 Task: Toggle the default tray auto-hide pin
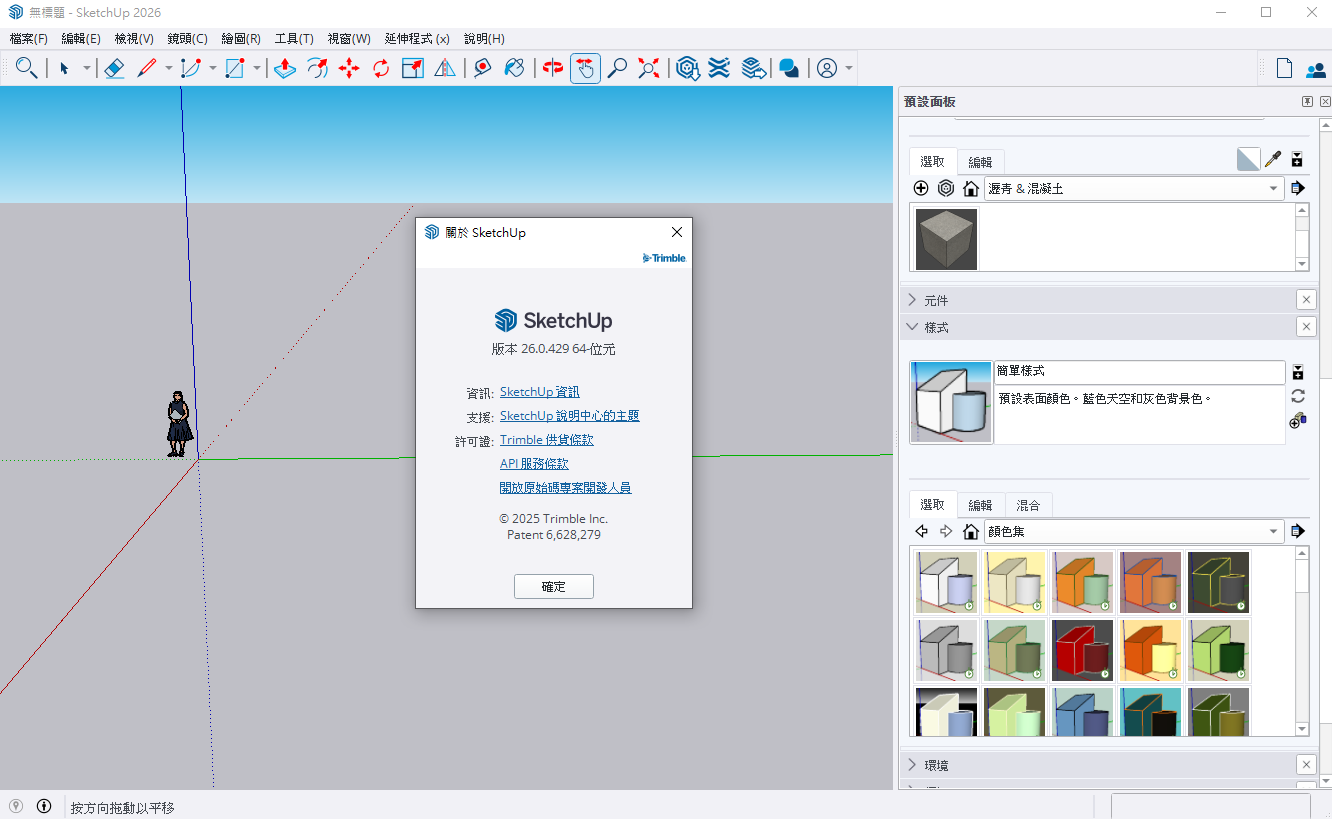point(1307,102)
